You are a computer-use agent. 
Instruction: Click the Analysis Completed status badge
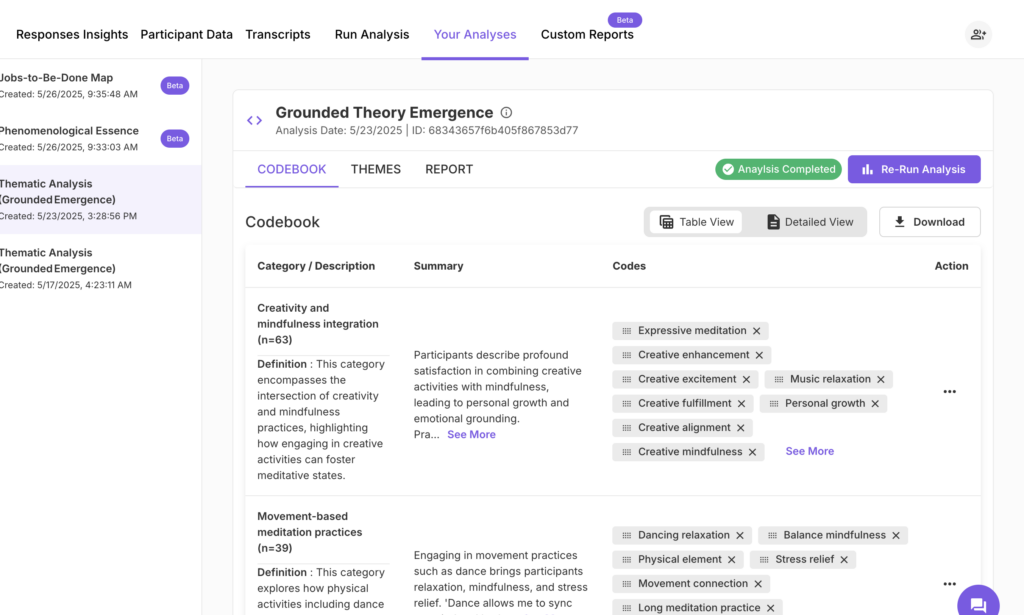click(x=779, y=169)
